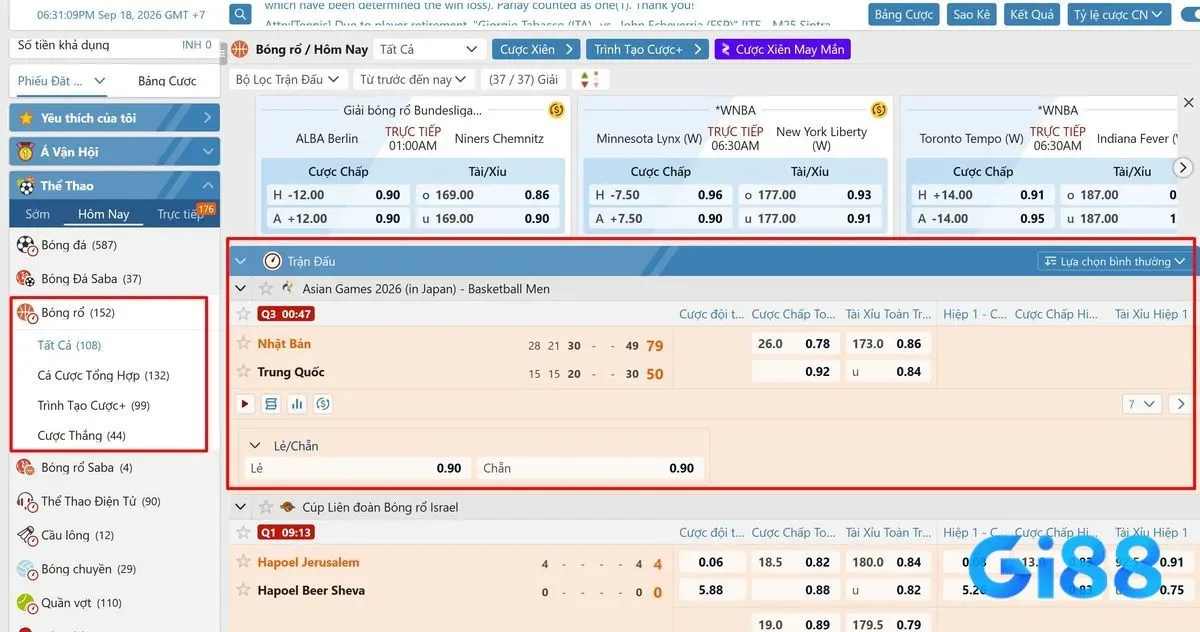The width and height of the screenshot is (1200, 632).
Task: Select the Bảng Cược tab in sidebar
Action: click(167, 81)
